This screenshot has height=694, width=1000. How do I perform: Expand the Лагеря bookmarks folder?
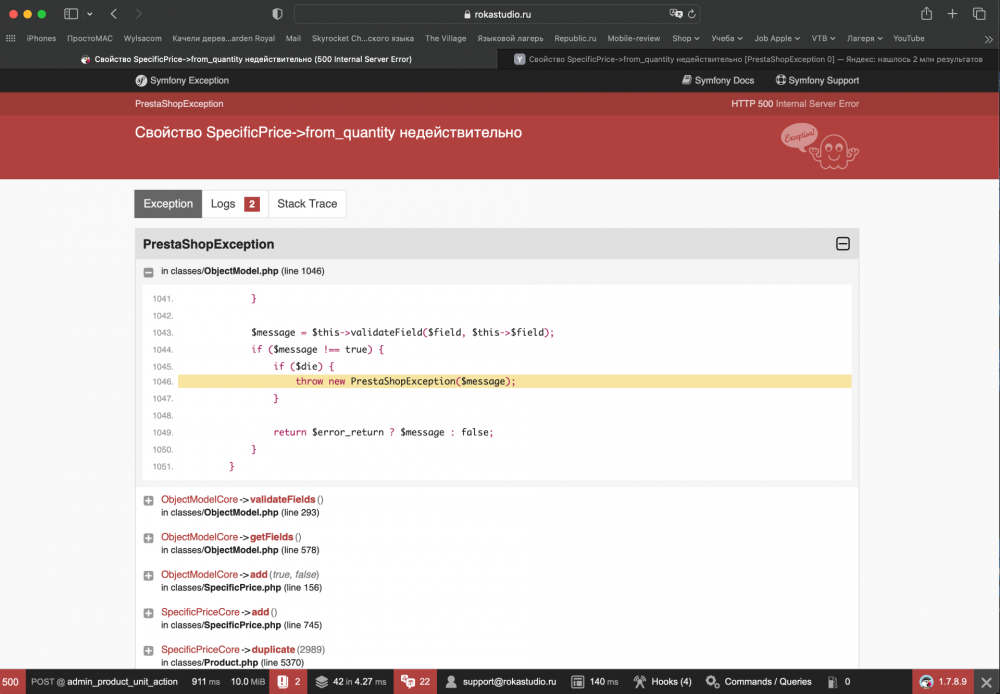pyautogui.click(x=864, y=38)
